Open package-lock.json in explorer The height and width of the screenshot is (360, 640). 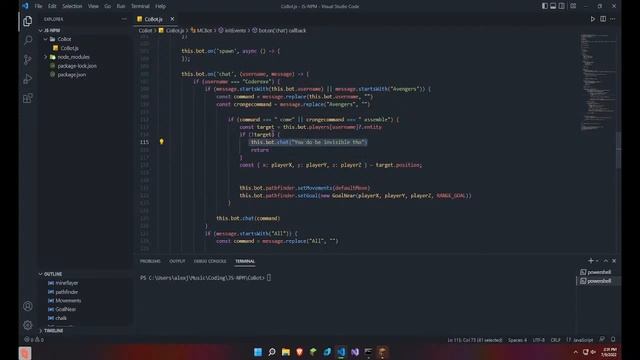(77, 66)
